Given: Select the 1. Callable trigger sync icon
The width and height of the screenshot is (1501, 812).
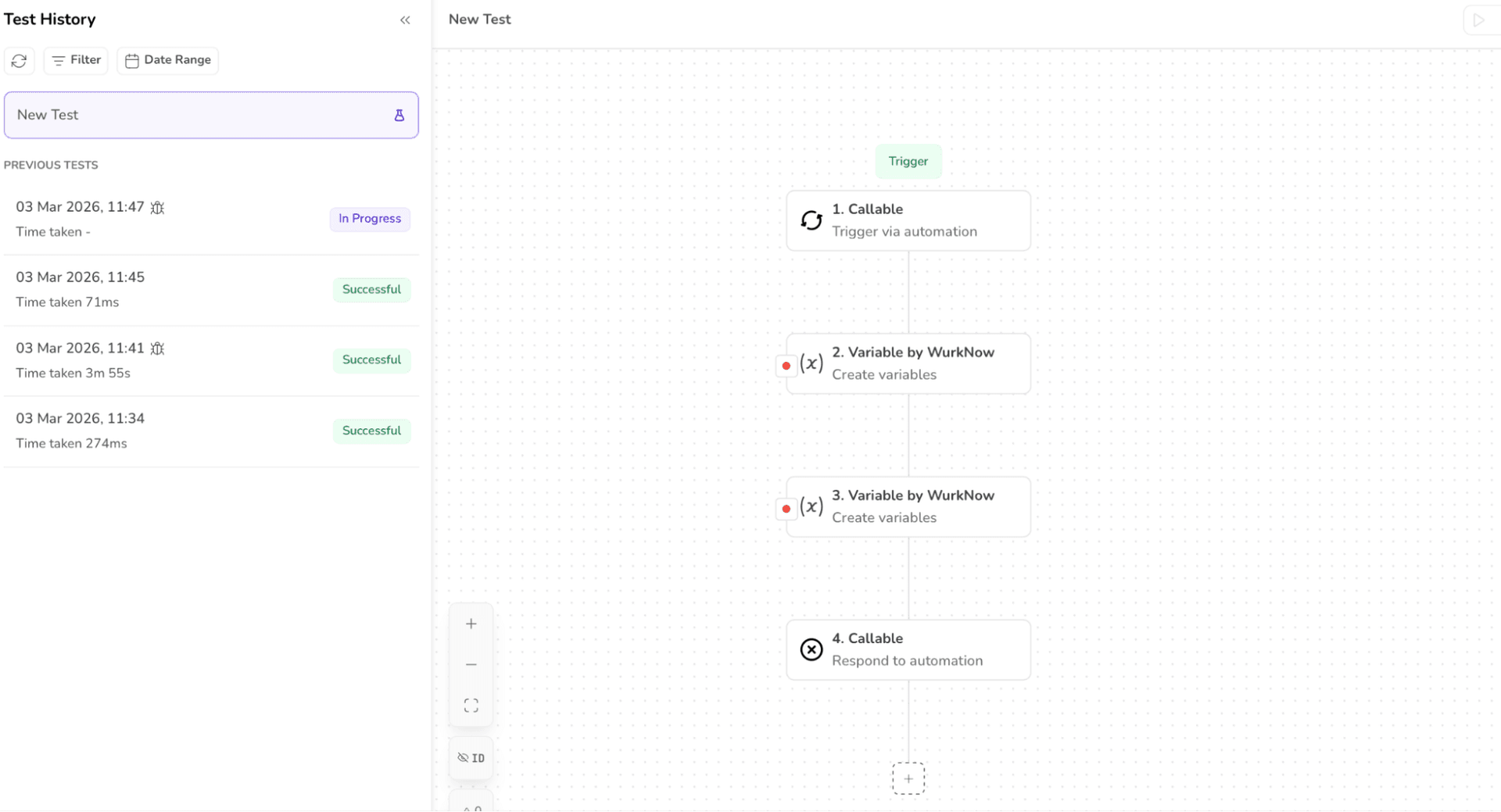Looking at the screenshot, I should 811,220.
